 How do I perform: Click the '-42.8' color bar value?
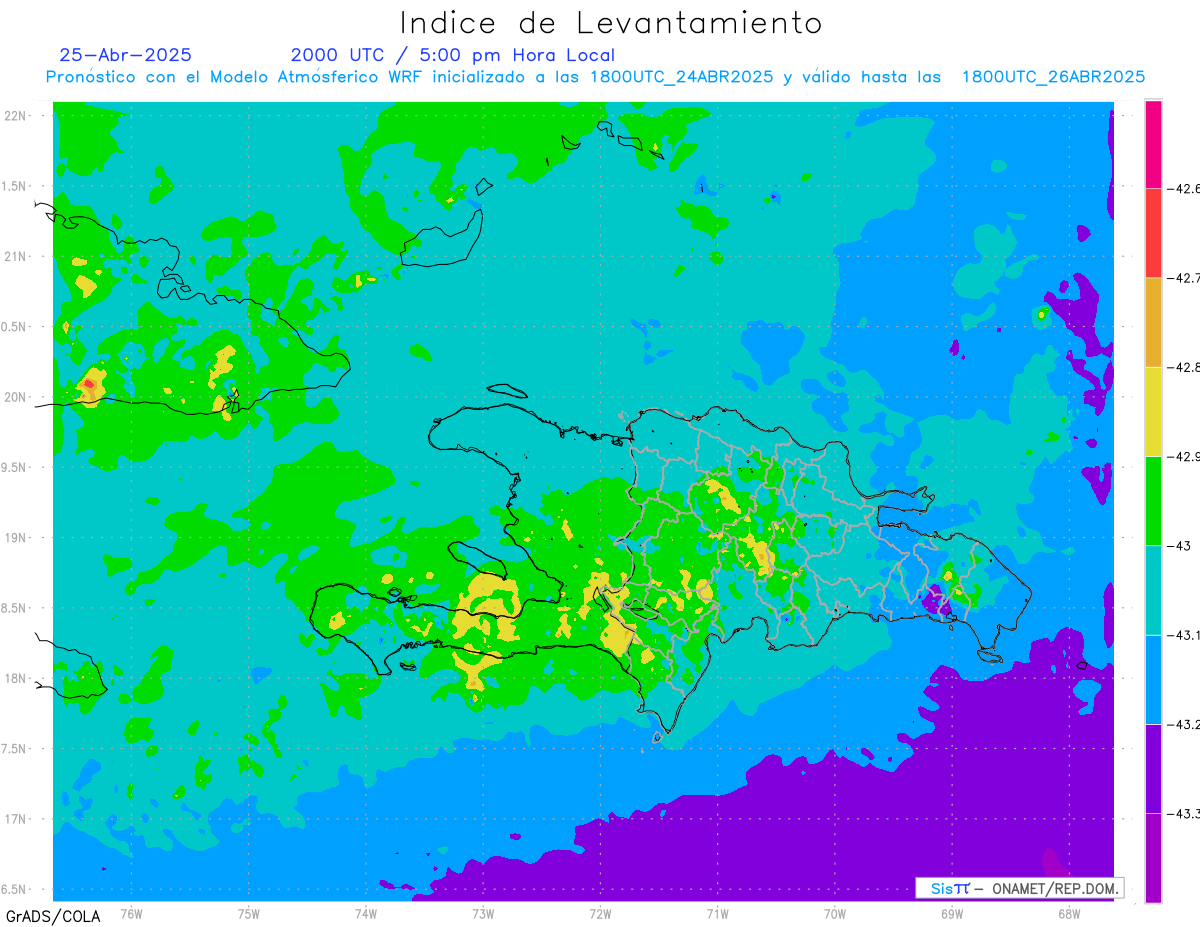click(1183, 367)
